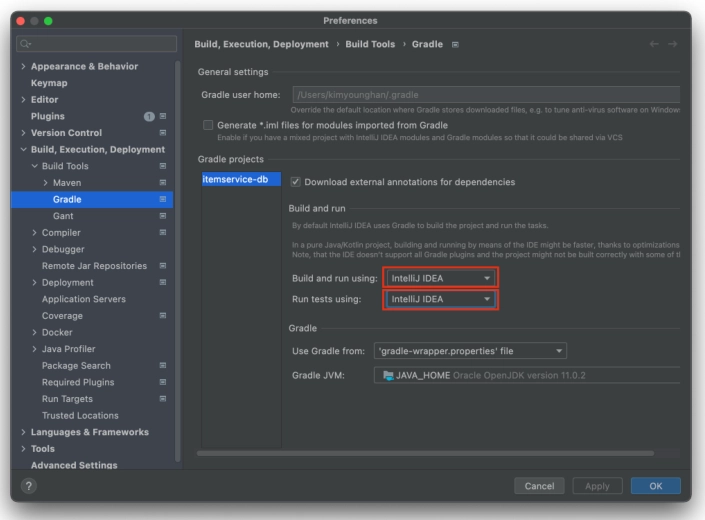The width and height of the screenshot is (705, 520).
Task: Confirm with the OK button
Action: click(656, 486)
